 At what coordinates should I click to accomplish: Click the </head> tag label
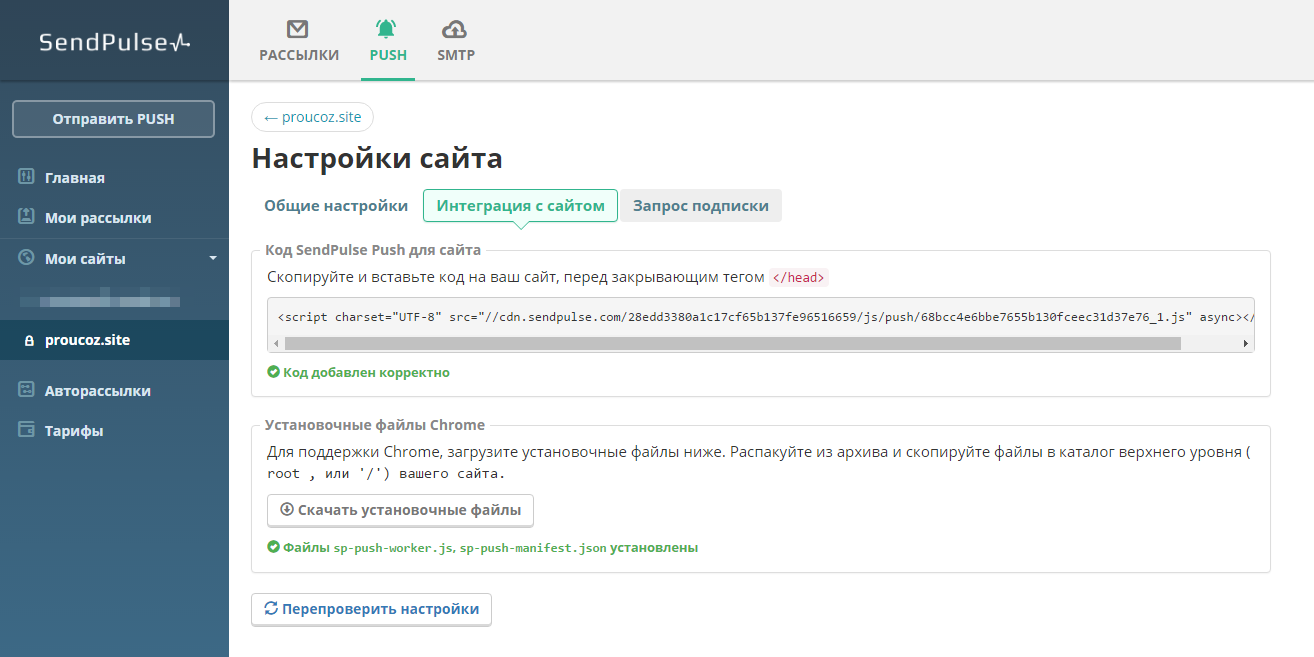[799, 277]
